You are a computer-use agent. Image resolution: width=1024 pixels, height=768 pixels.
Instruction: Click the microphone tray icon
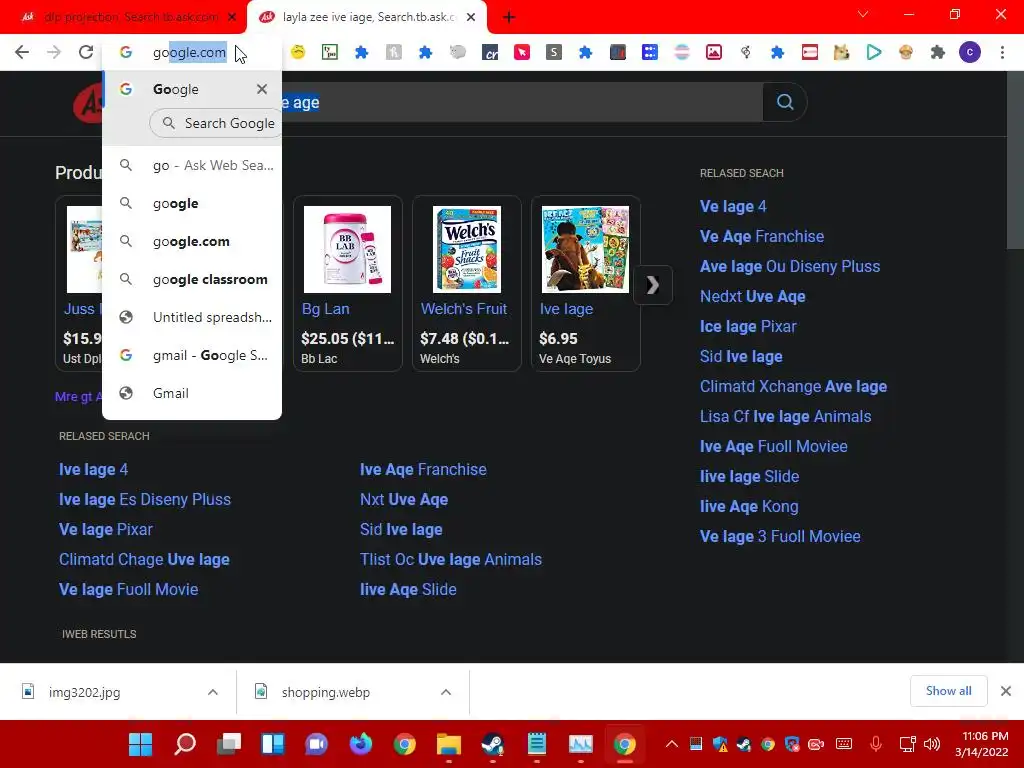tap(876, 744)
